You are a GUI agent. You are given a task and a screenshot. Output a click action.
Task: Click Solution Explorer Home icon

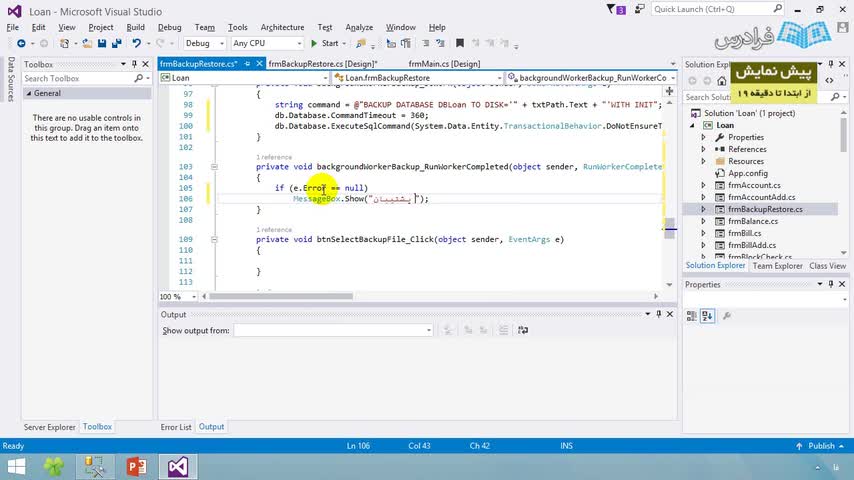click(x=722, y=81)
